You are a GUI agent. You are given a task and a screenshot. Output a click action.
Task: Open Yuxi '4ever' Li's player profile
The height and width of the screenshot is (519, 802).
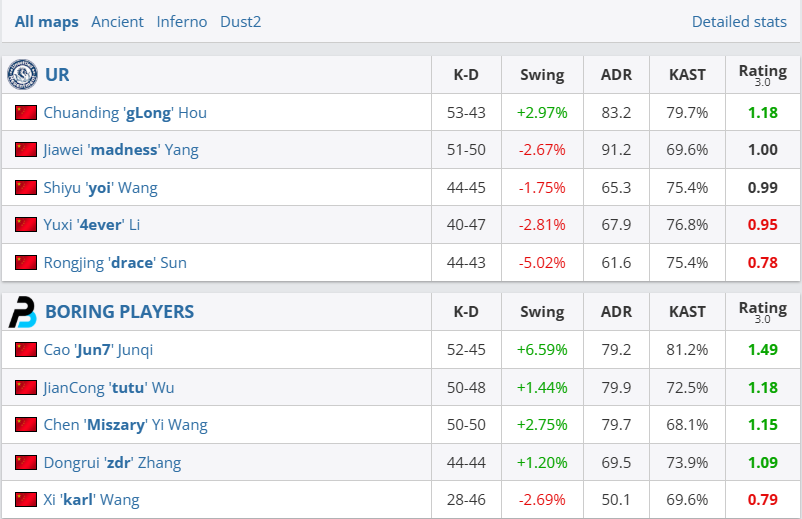(x=91, y=225)
